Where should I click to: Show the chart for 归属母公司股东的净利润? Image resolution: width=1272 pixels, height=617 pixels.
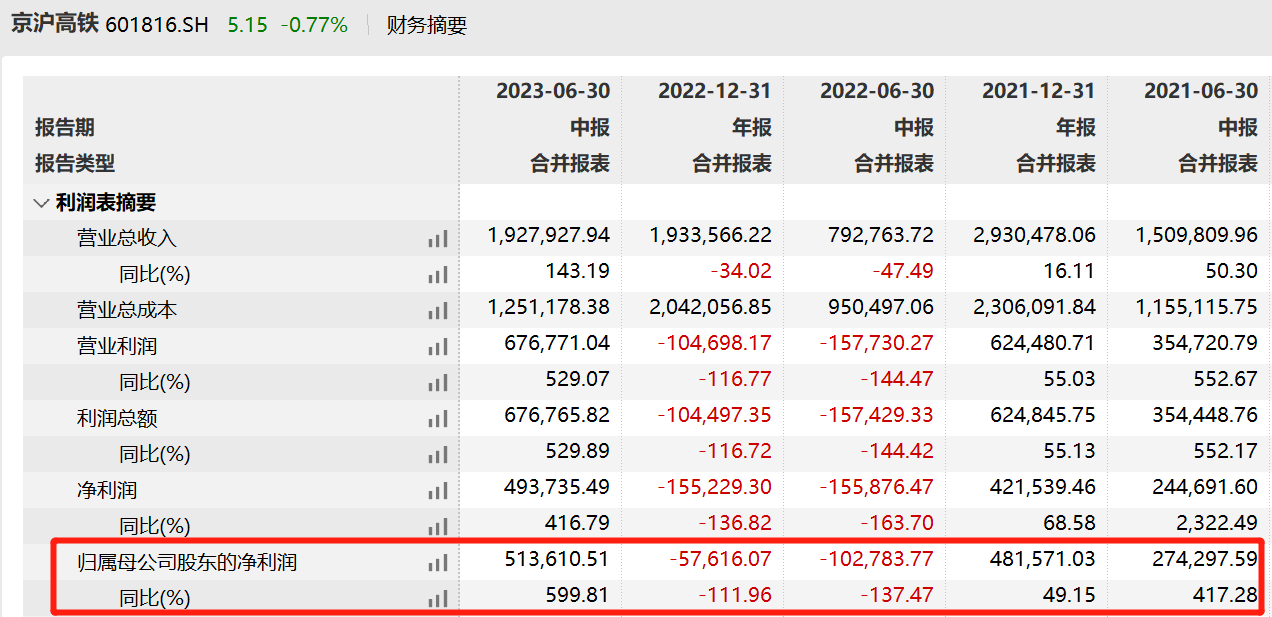coord(437,562)
